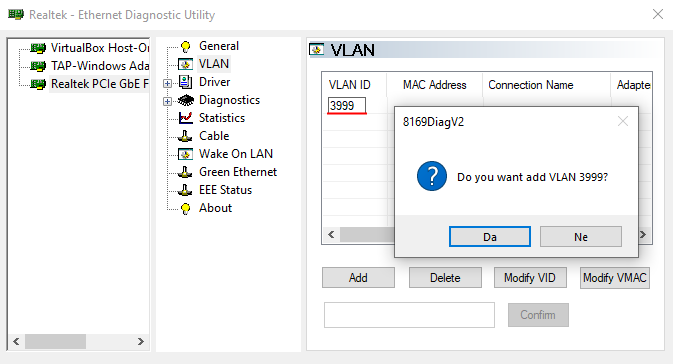Viewport: 673px width, 364px height.
Task: Select the TAP-Windows Adapter network card icon
Action: tap(38, 66)
